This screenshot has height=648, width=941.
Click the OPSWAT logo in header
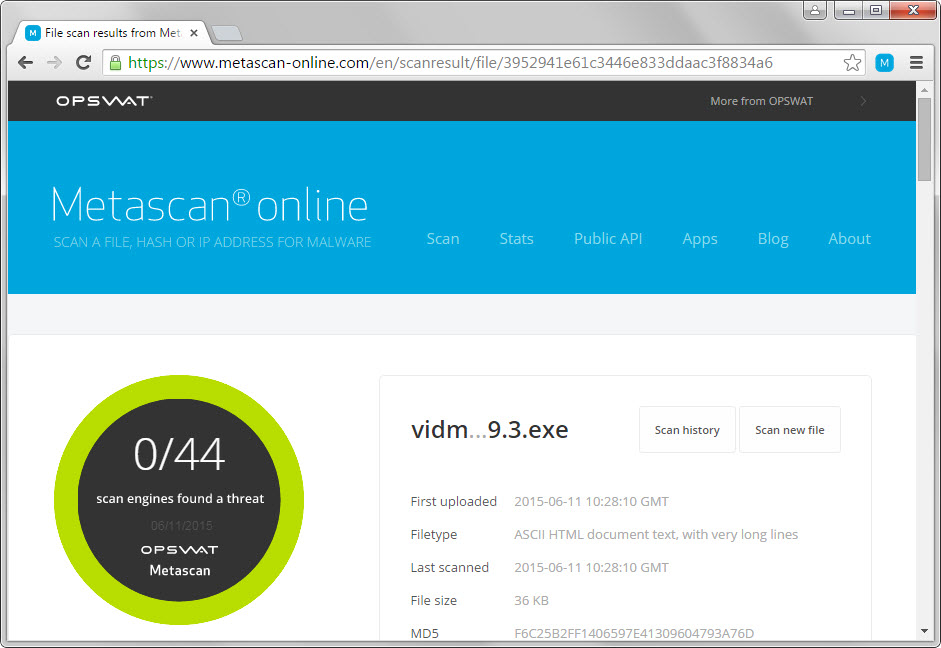104,101
